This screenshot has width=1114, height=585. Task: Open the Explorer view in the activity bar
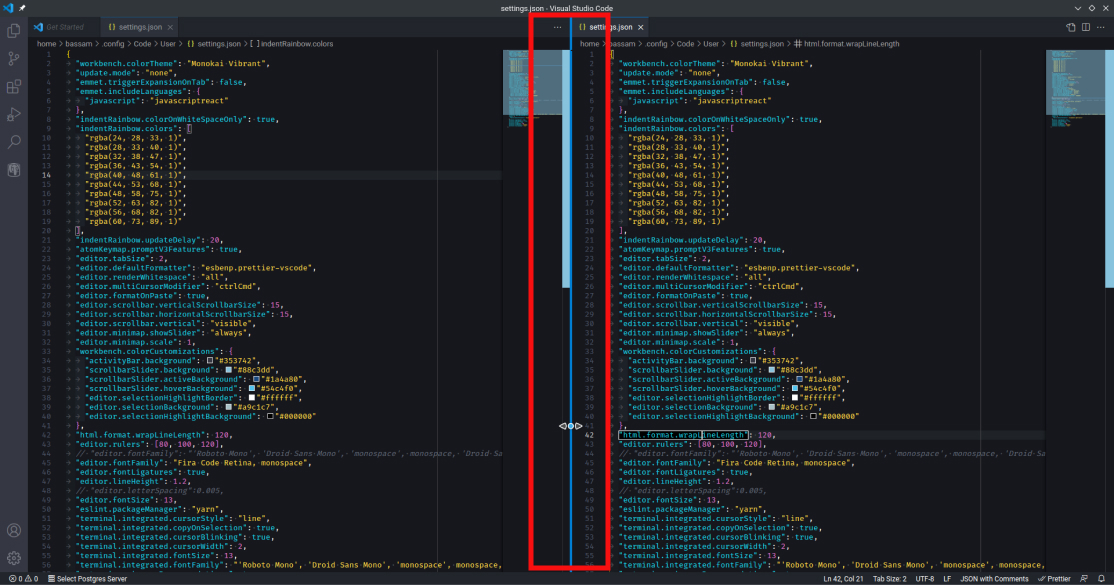pyautogui.click(x=13, y=31)
